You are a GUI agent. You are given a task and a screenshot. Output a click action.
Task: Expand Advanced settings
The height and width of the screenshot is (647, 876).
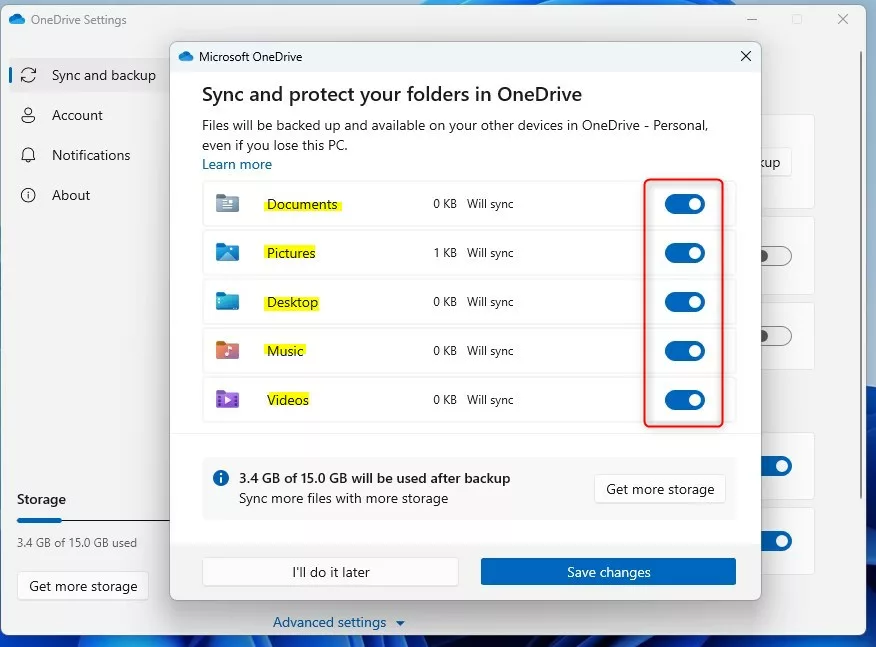[339, 622]
